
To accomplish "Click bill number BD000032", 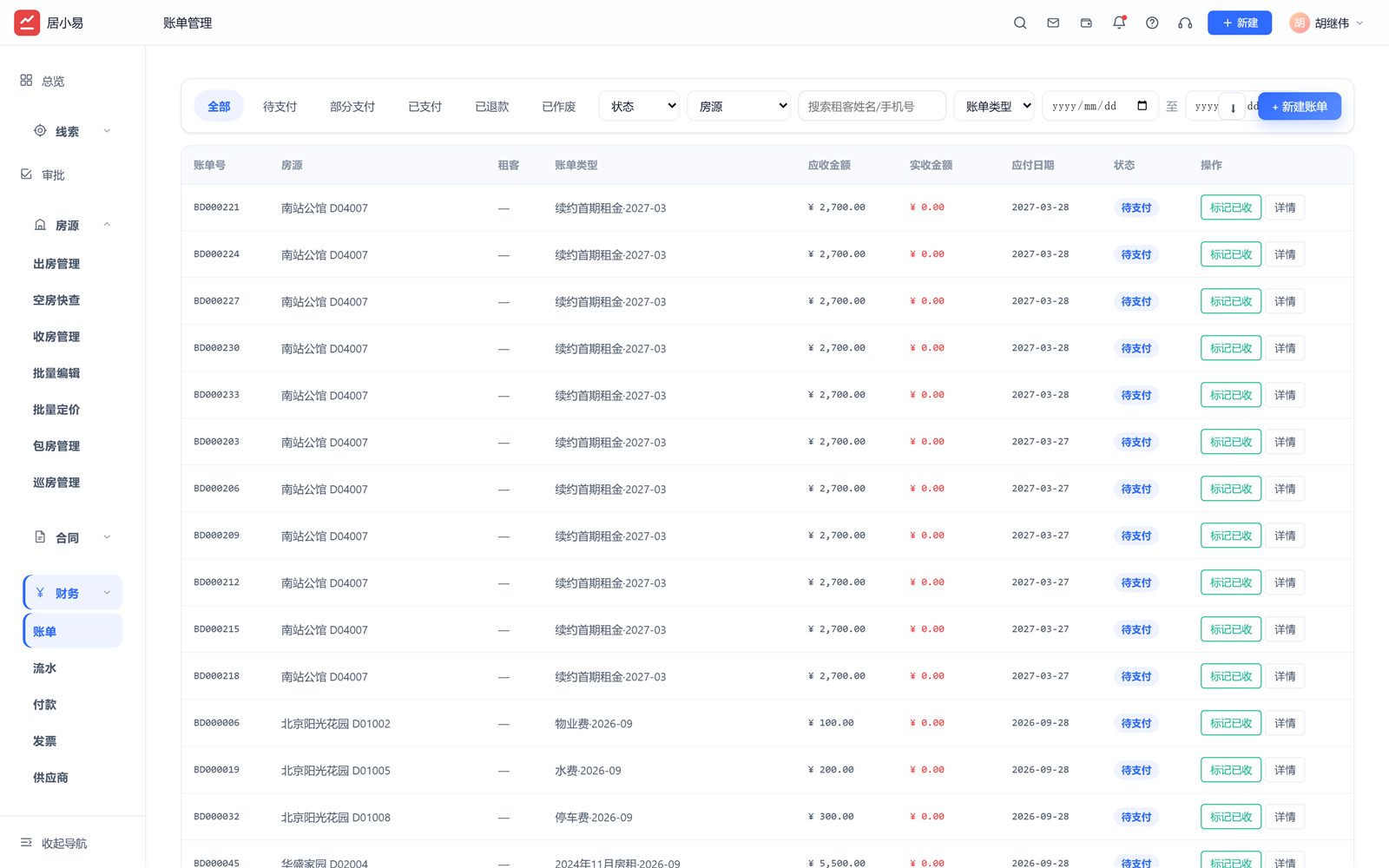I will click(216, 817).
